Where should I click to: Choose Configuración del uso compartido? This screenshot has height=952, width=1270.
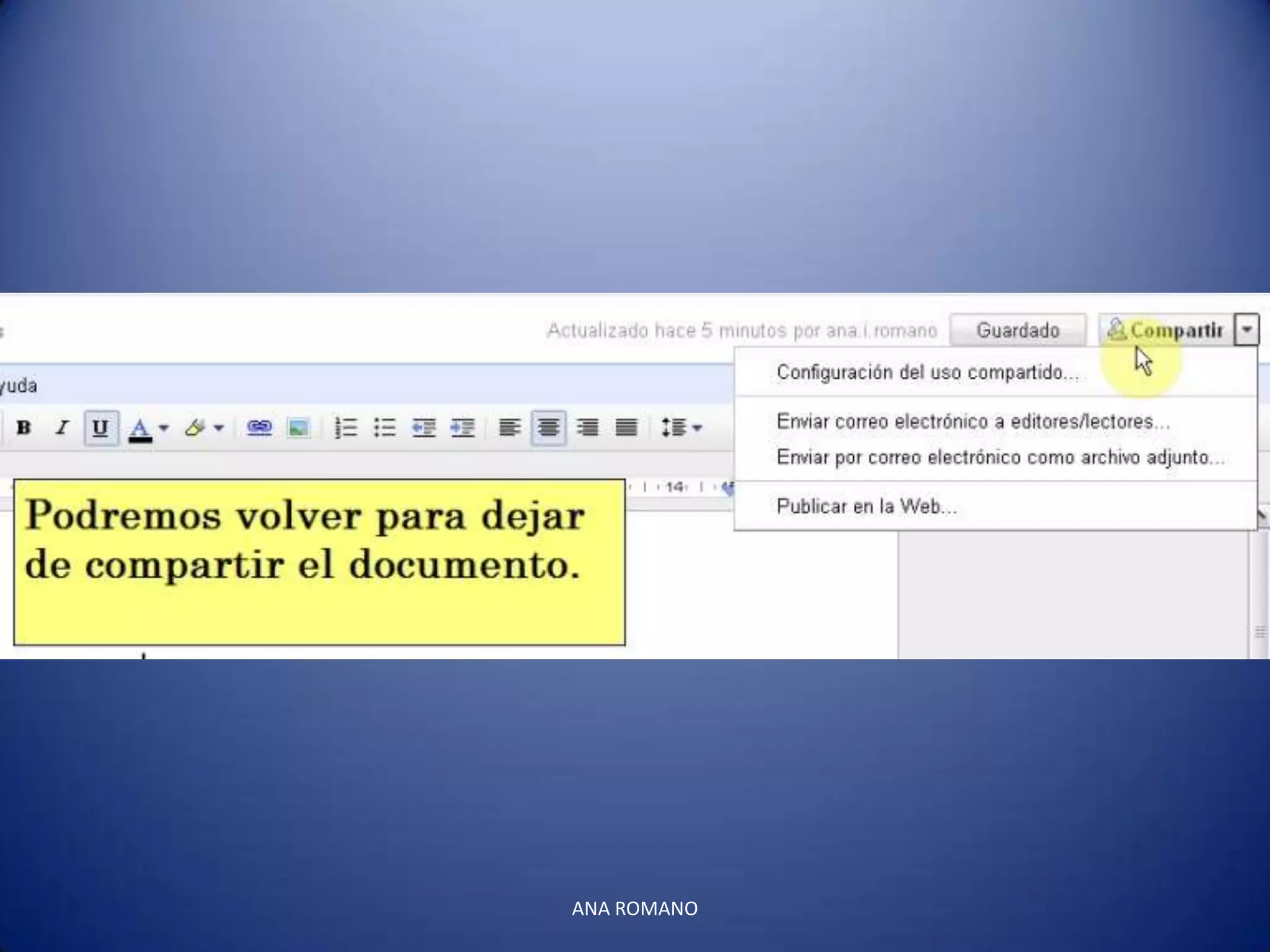pyautogui.click(x=927, y=372)
